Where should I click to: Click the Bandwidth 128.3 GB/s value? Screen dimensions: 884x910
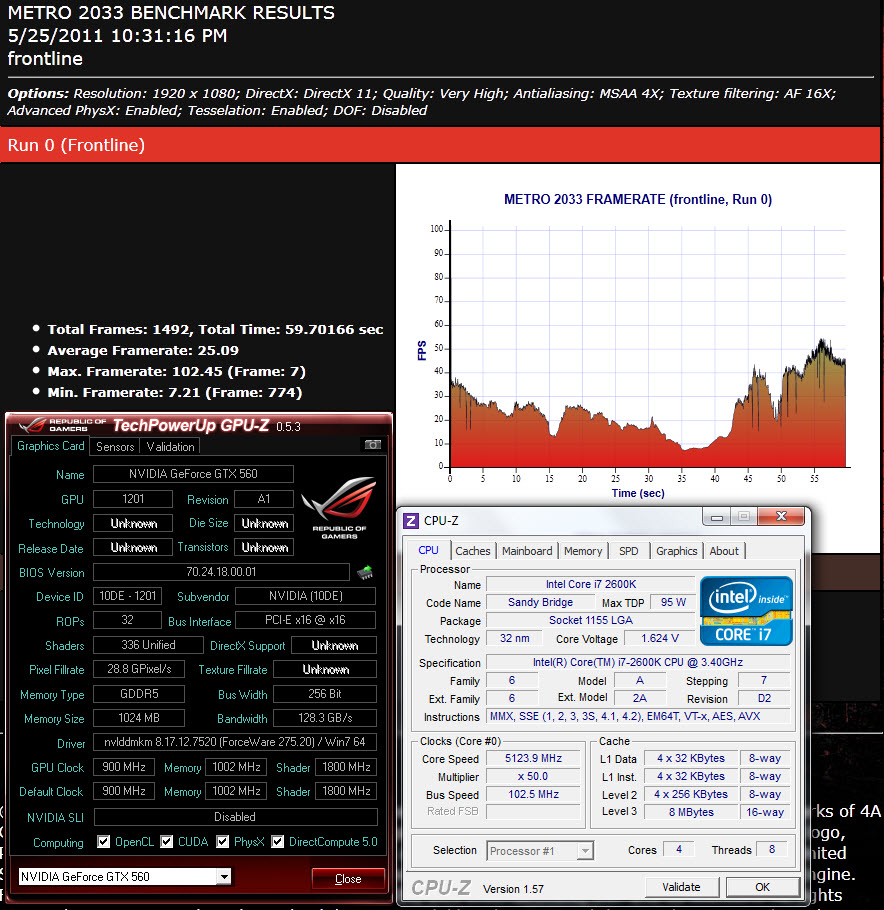[325, 718]
